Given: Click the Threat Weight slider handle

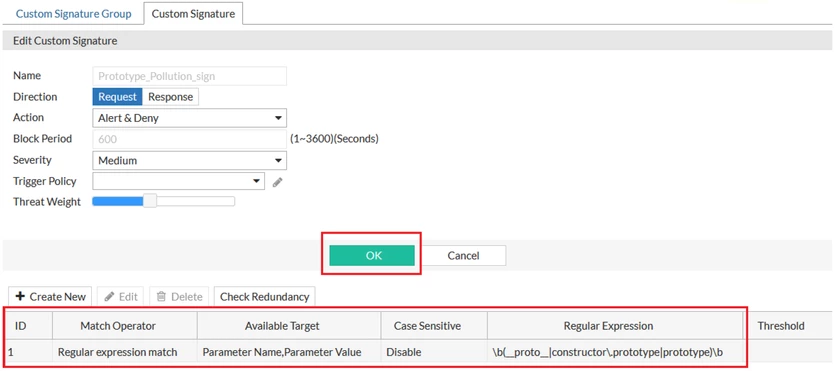Looking at the screenshot, I should pyautogui.click(x=151, y=201).
